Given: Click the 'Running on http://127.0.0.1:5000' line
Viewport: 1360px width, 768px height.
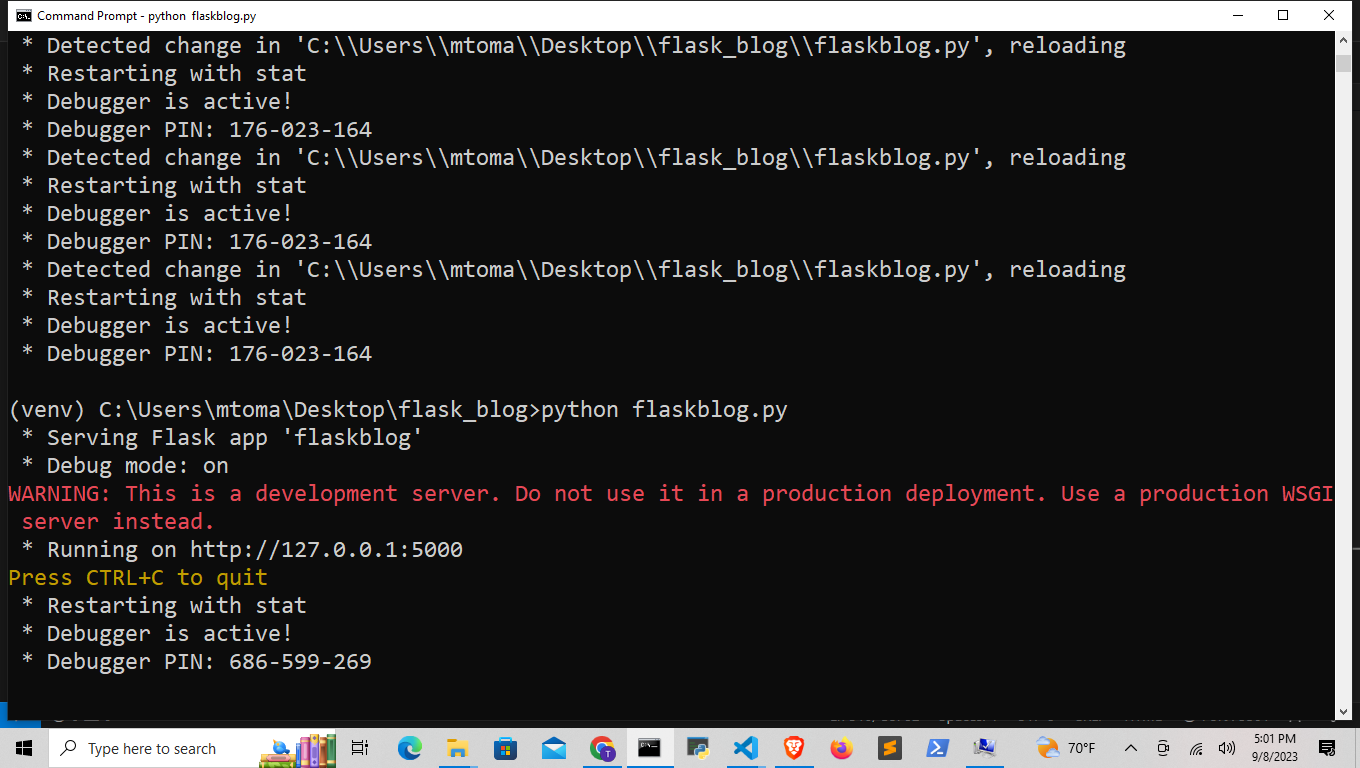Looking at the screenshot, I should [x=242, y=549].
